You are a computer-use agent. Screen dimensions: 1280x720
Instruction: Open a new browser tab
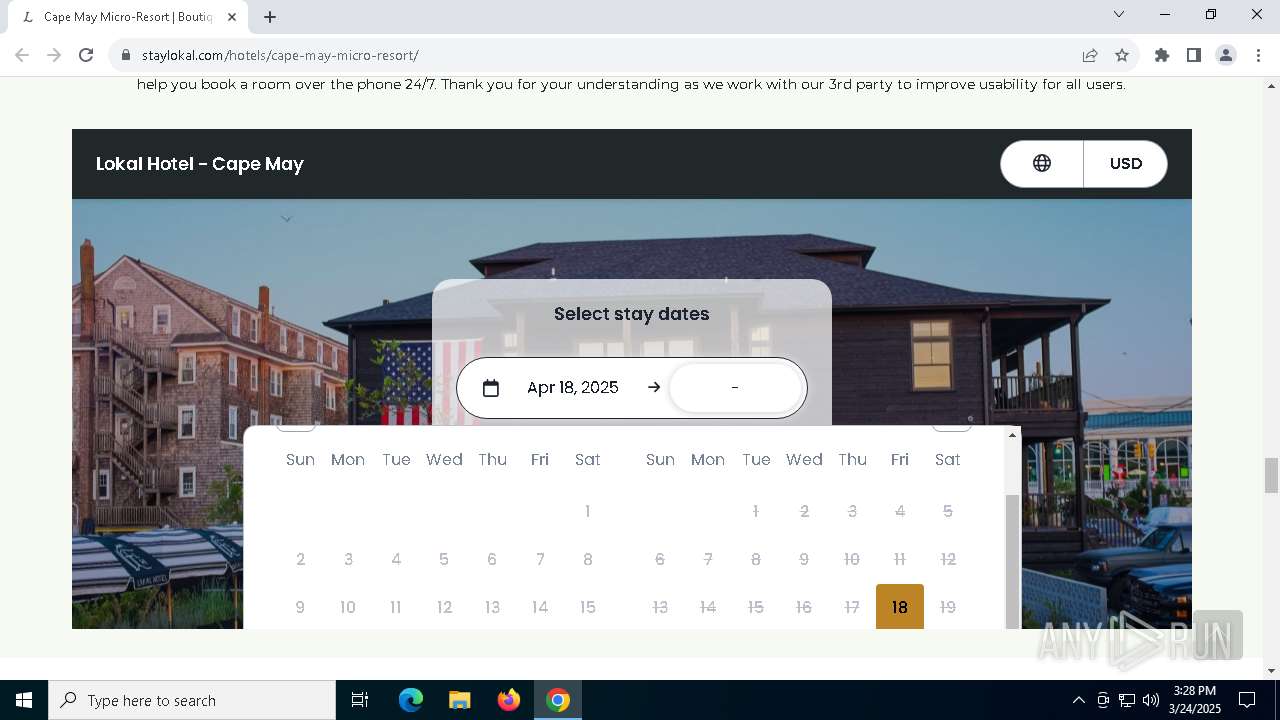[x=270, y=17]
